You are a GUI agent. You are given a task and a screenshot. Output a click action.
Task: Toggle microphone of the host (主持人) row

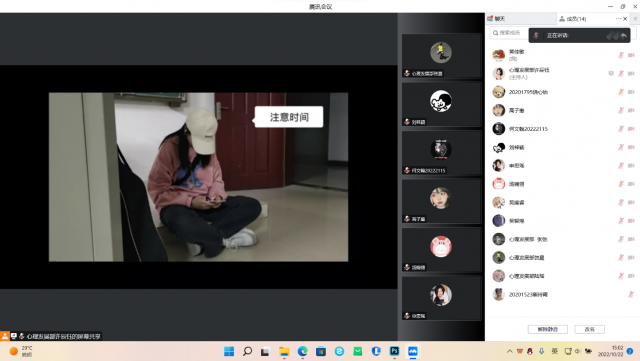pyautogui.click(x=621, y=74)
